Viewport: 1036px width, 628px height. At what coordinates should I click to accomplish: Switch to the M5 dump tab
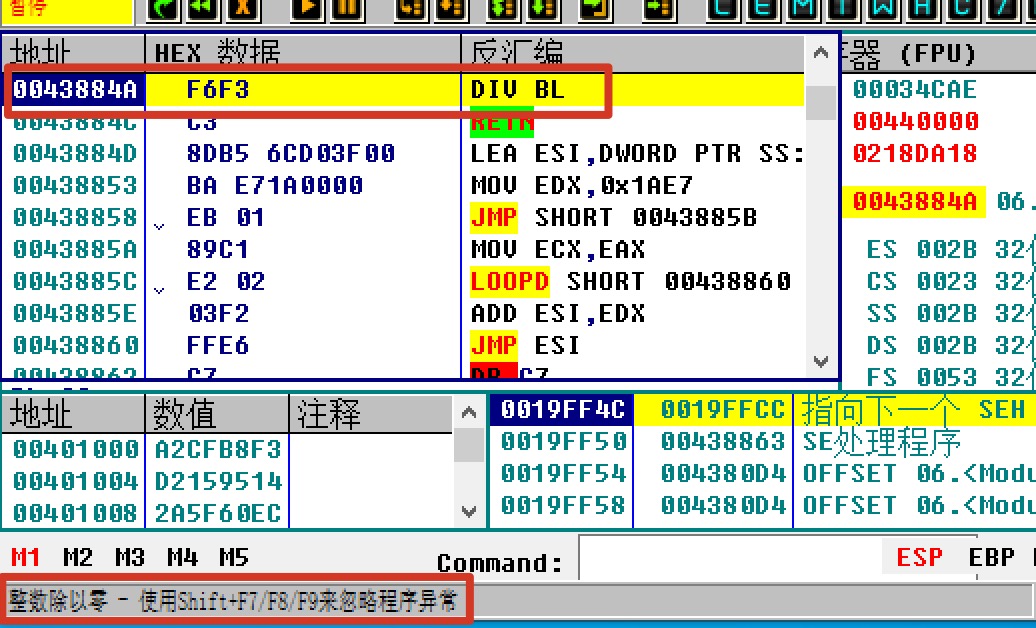click(x=235, y=557)
